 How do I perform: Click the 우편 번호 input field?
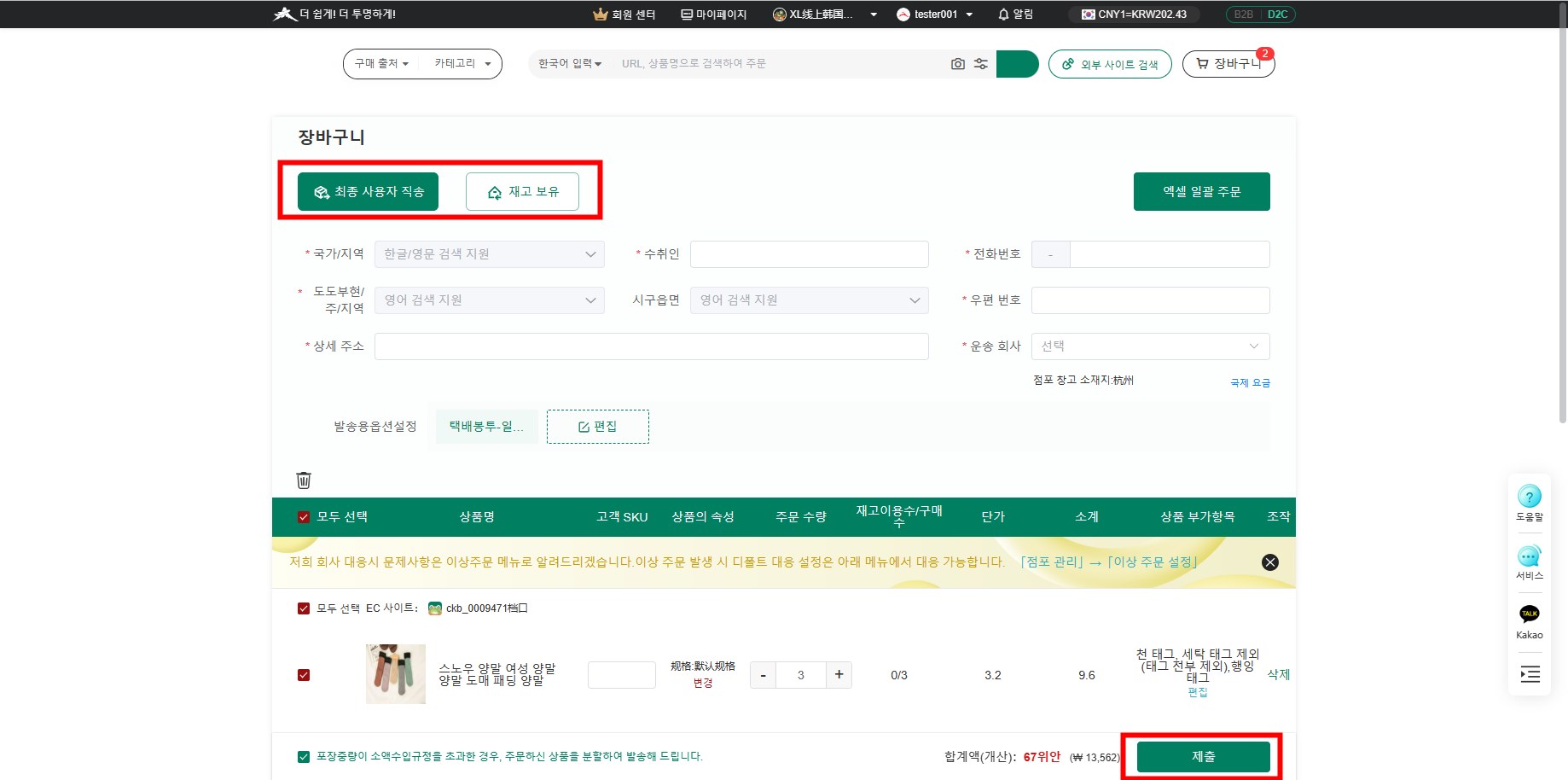click(x=1150, y=300)
